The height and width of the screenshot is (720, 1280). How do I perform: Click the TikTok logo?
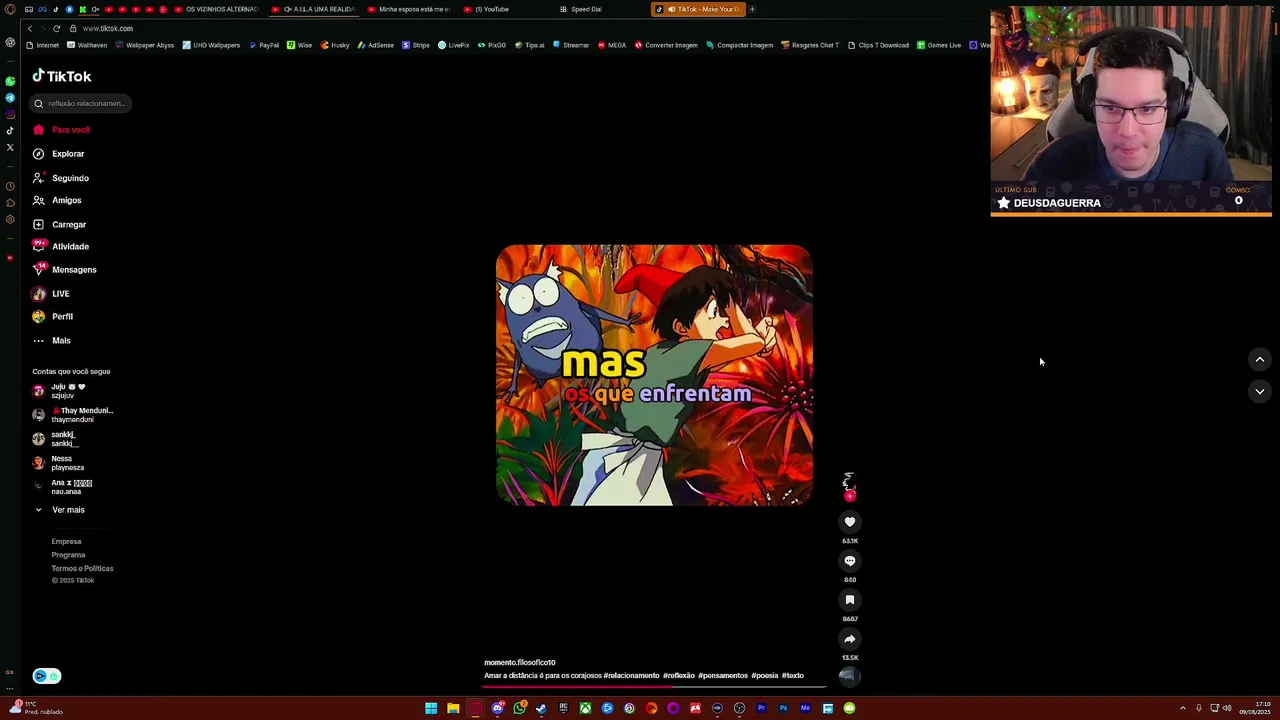point(62,76)
